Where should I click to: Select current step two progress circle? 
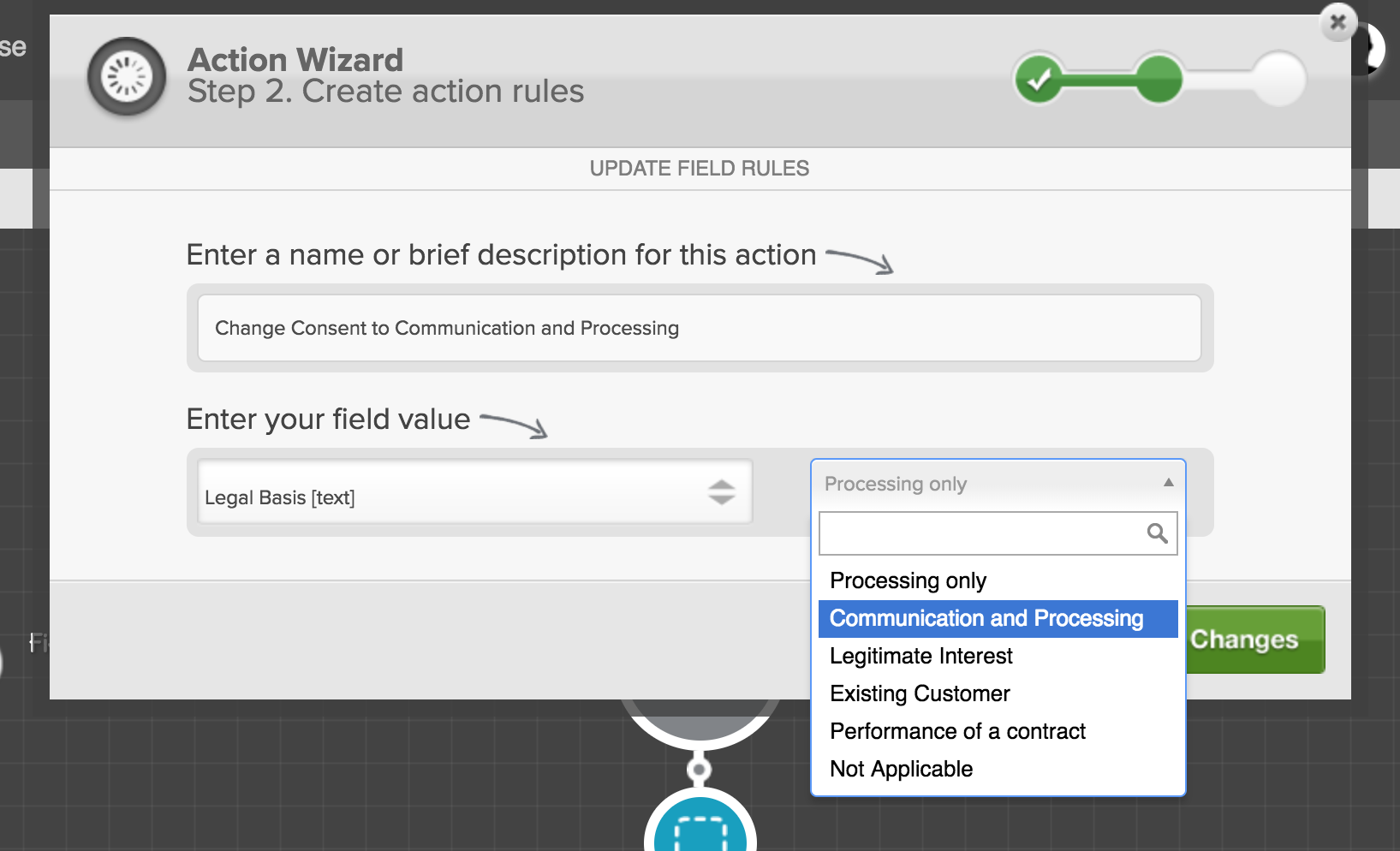pyautogui.click(x=1159, y=79)
